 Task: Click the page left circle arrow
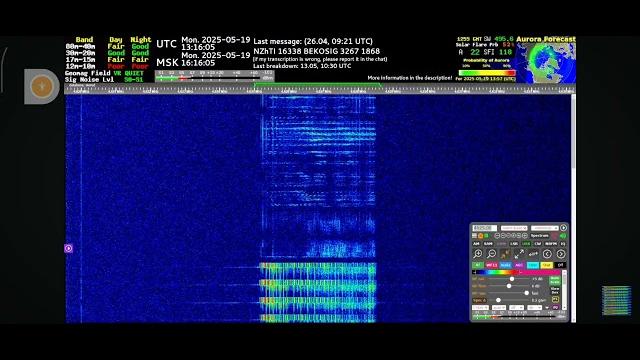(x=547, y=254)
